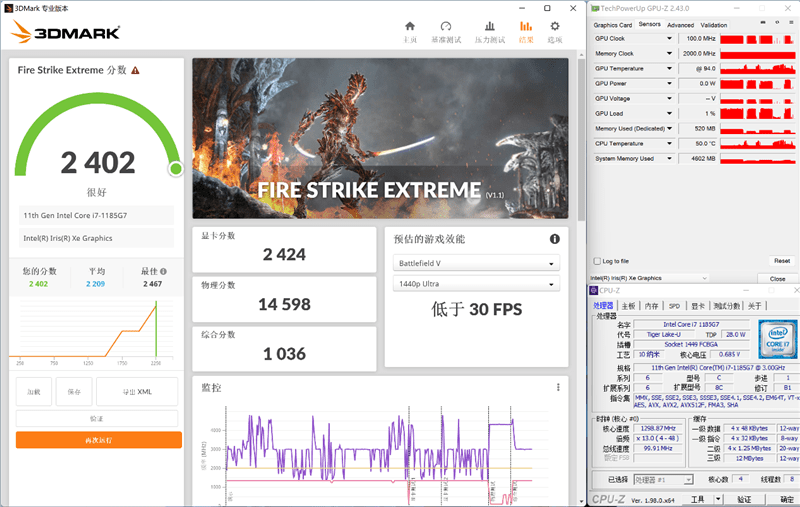Switch to the Advanced tab in GPU-Z
The width and height of the screenshot is (800, 507).
tap(681, 25)
